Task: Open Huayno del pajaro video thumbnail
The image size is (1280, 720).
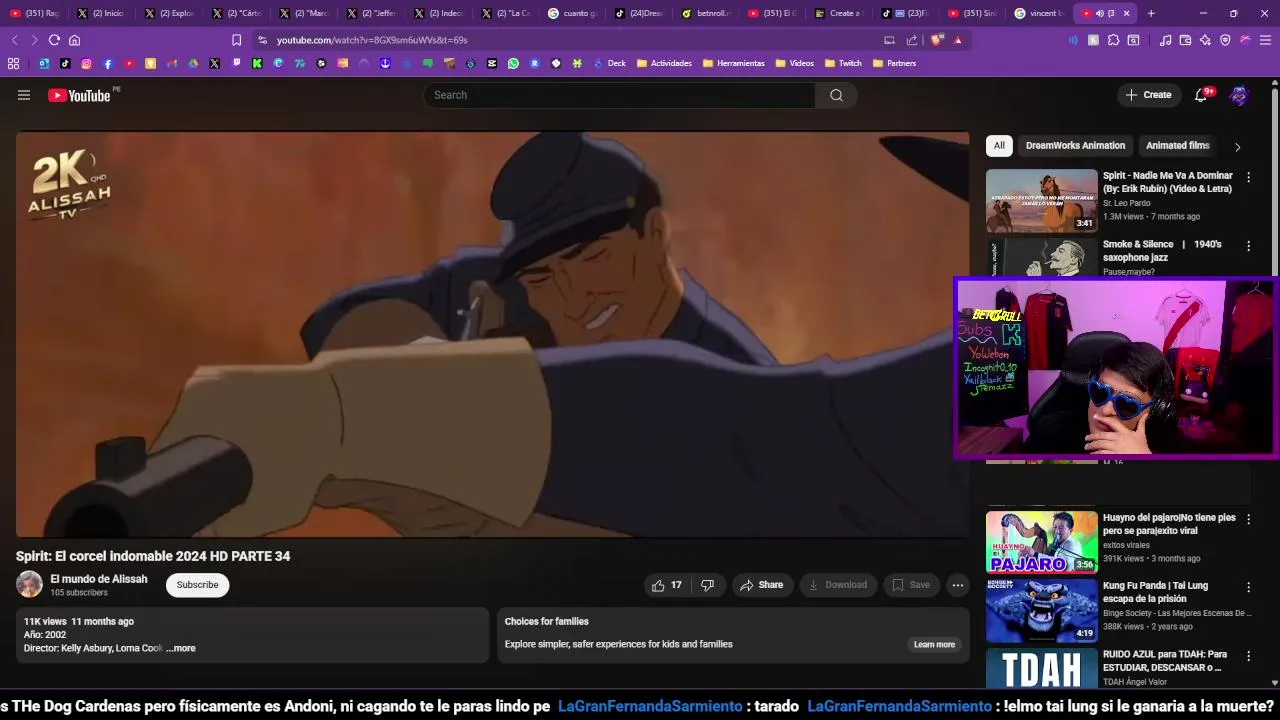Action: point(1042,542)
